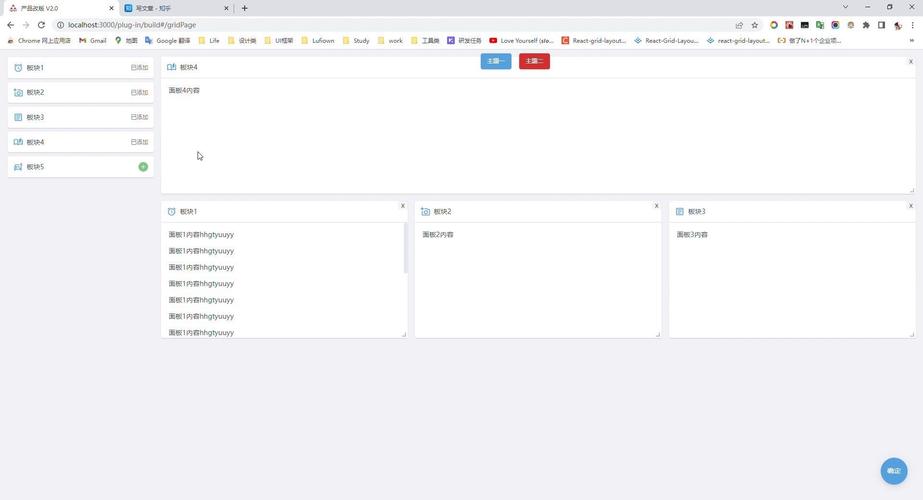Show hidden bookmarks with the double chevron
The height and width of the screenshot is (500, 923).
912,41
